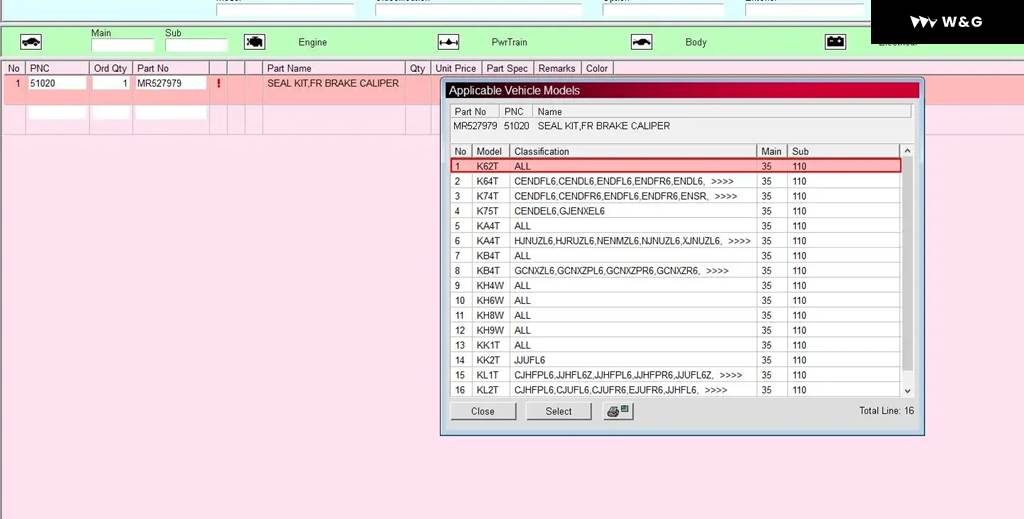This screenshot has height=519, width=1024.
Task: Open the Engine category icon
Action: point(255,42)
